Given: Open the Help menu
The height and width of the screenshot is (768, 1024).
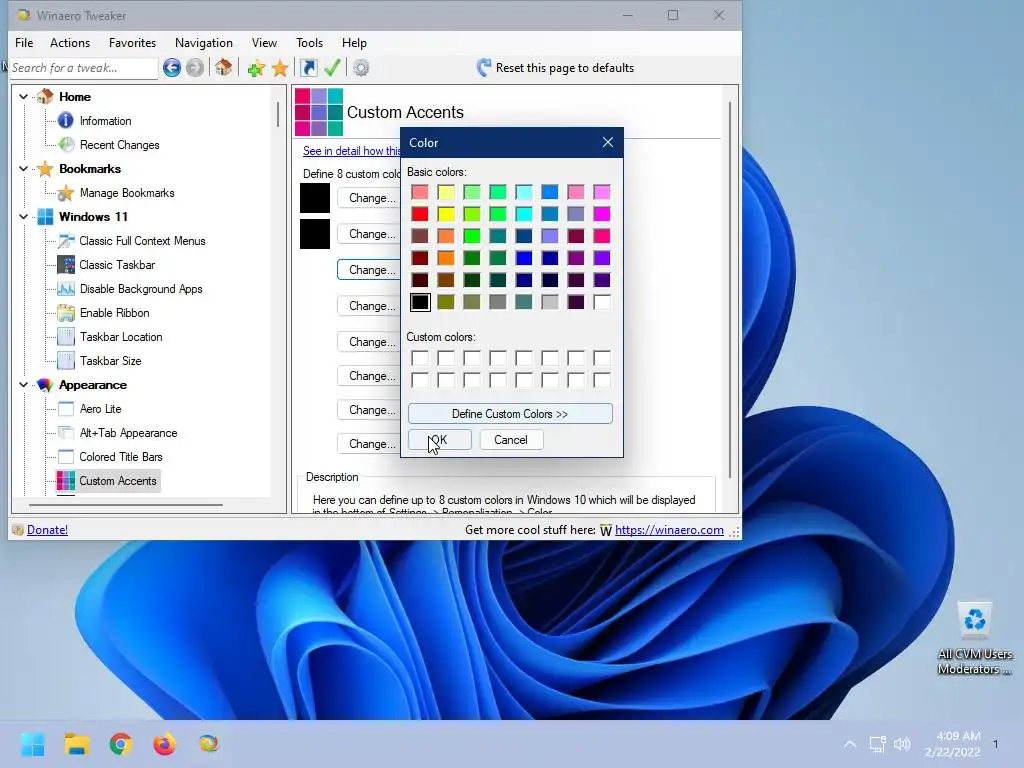Looking at the screenshot, I should pyautogui.click(x=354, y=42).
